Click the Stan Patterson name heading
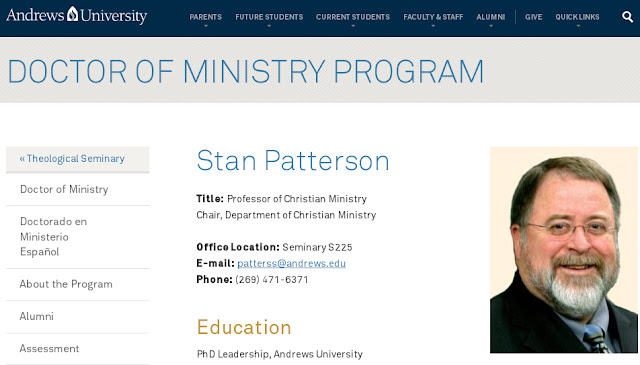 pos(293,161)
